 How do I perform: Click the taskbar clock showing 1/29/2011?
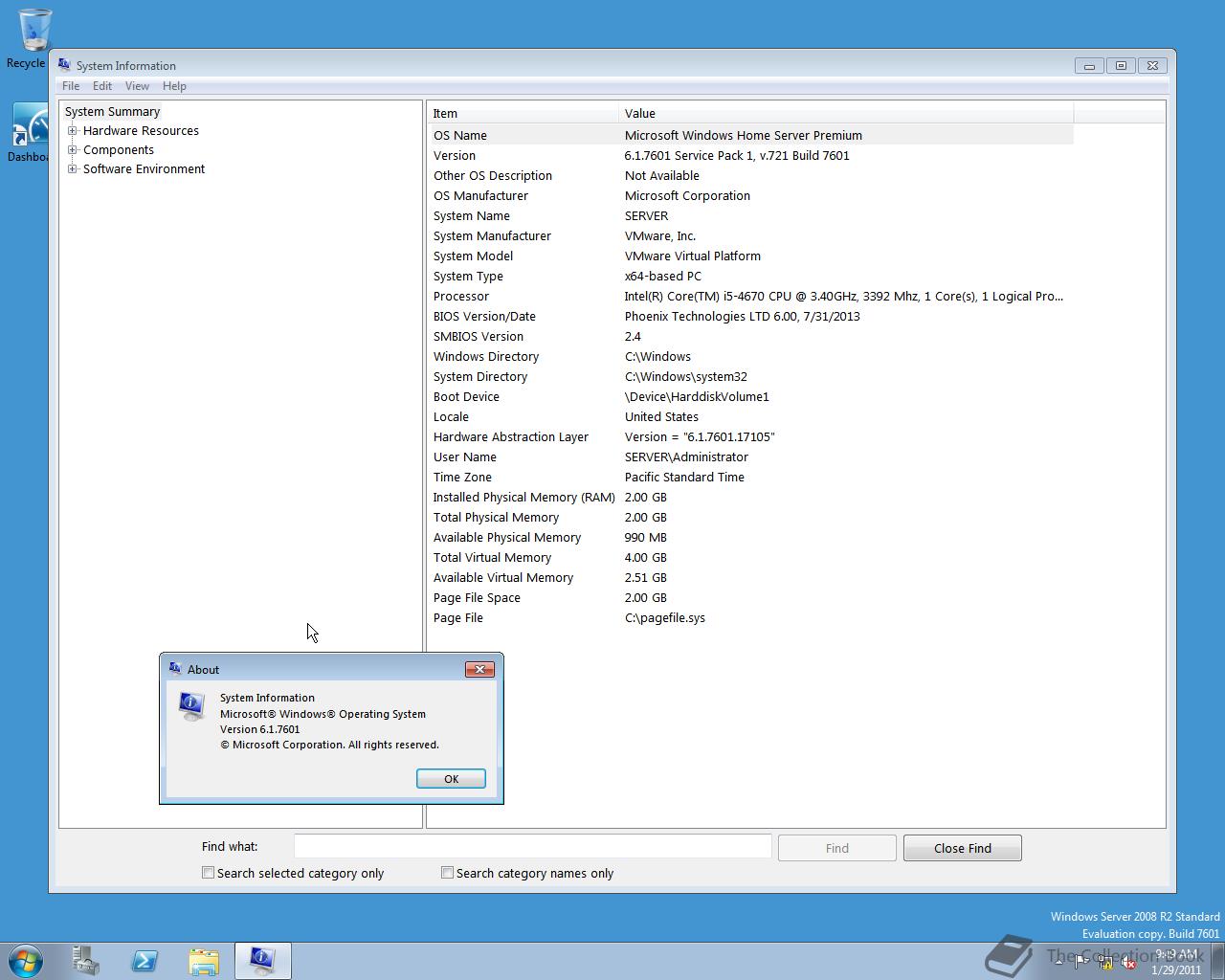click(x=1177, y=962)
